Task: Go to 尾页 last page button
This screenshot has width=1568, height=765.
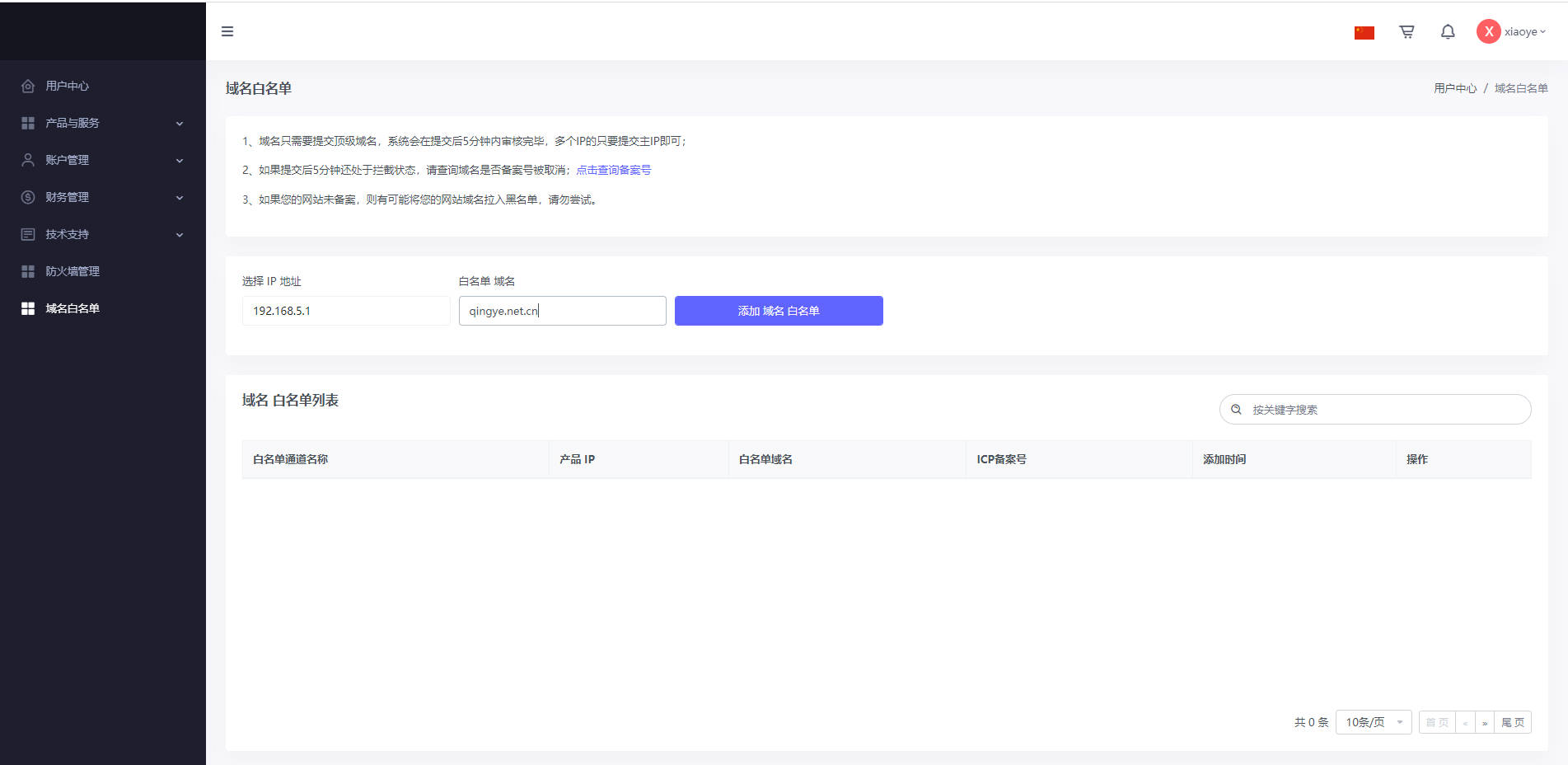Action: [x=1513, y=722]
